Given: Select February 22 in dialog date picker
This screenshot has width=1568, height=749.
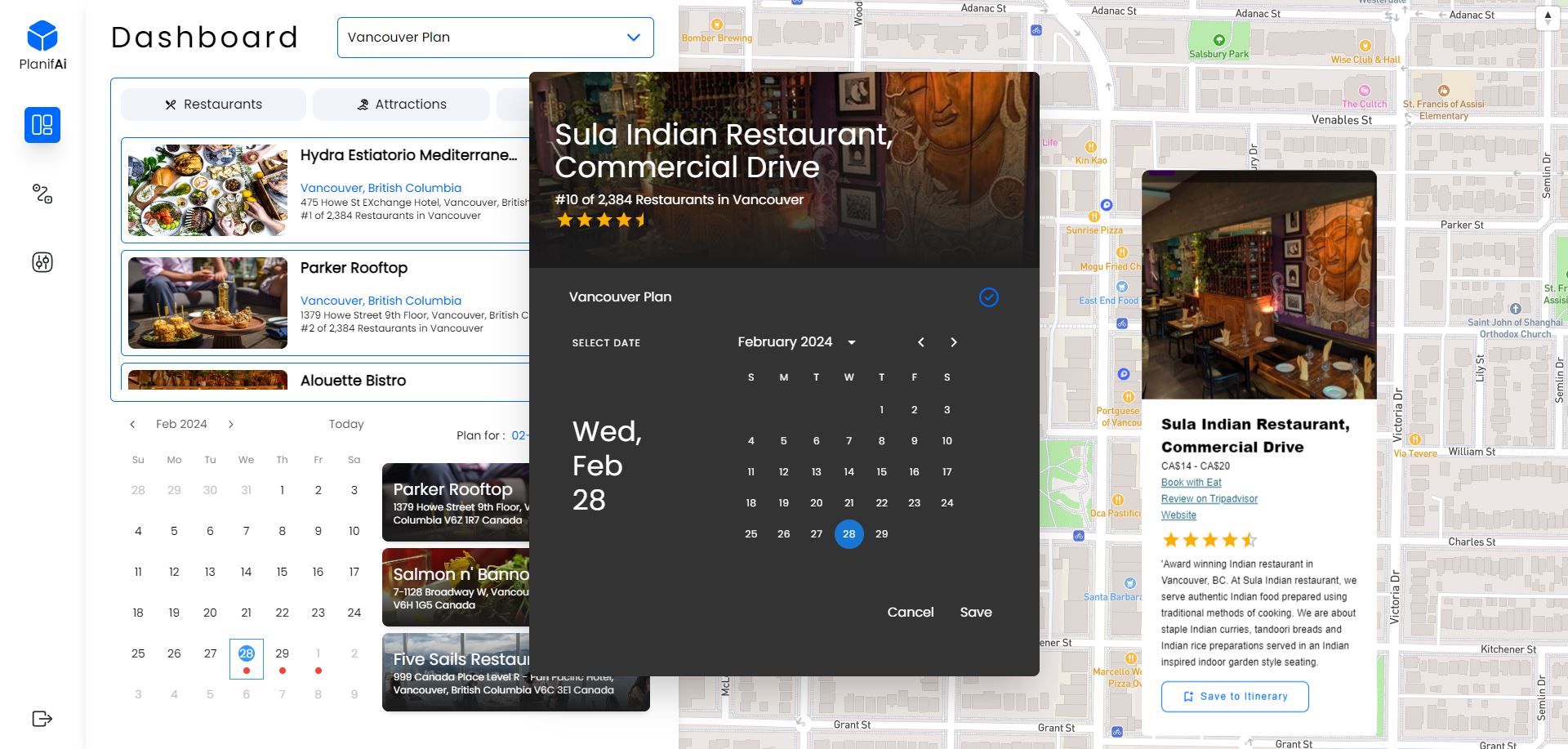Looking at the screenshot, I should pyautogui.click(x=882, y=503).
